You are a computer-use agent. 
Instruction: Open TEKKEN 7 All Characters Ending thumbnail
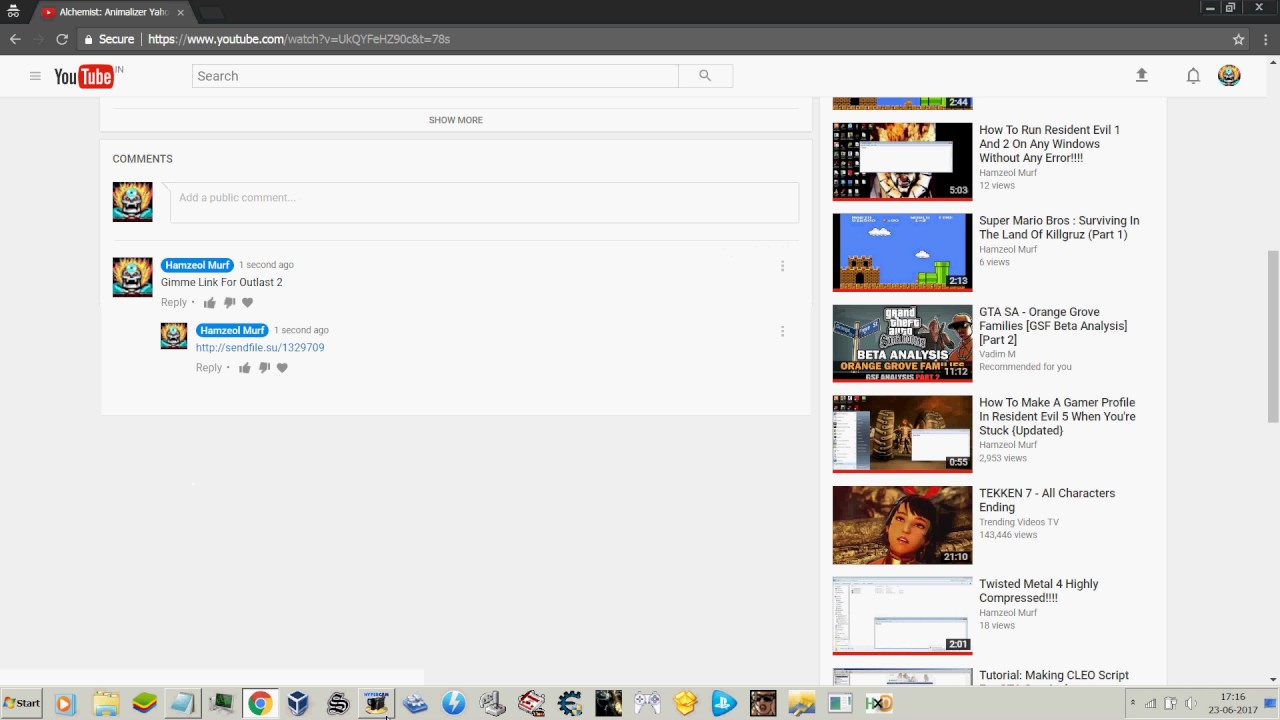(902, 525)
